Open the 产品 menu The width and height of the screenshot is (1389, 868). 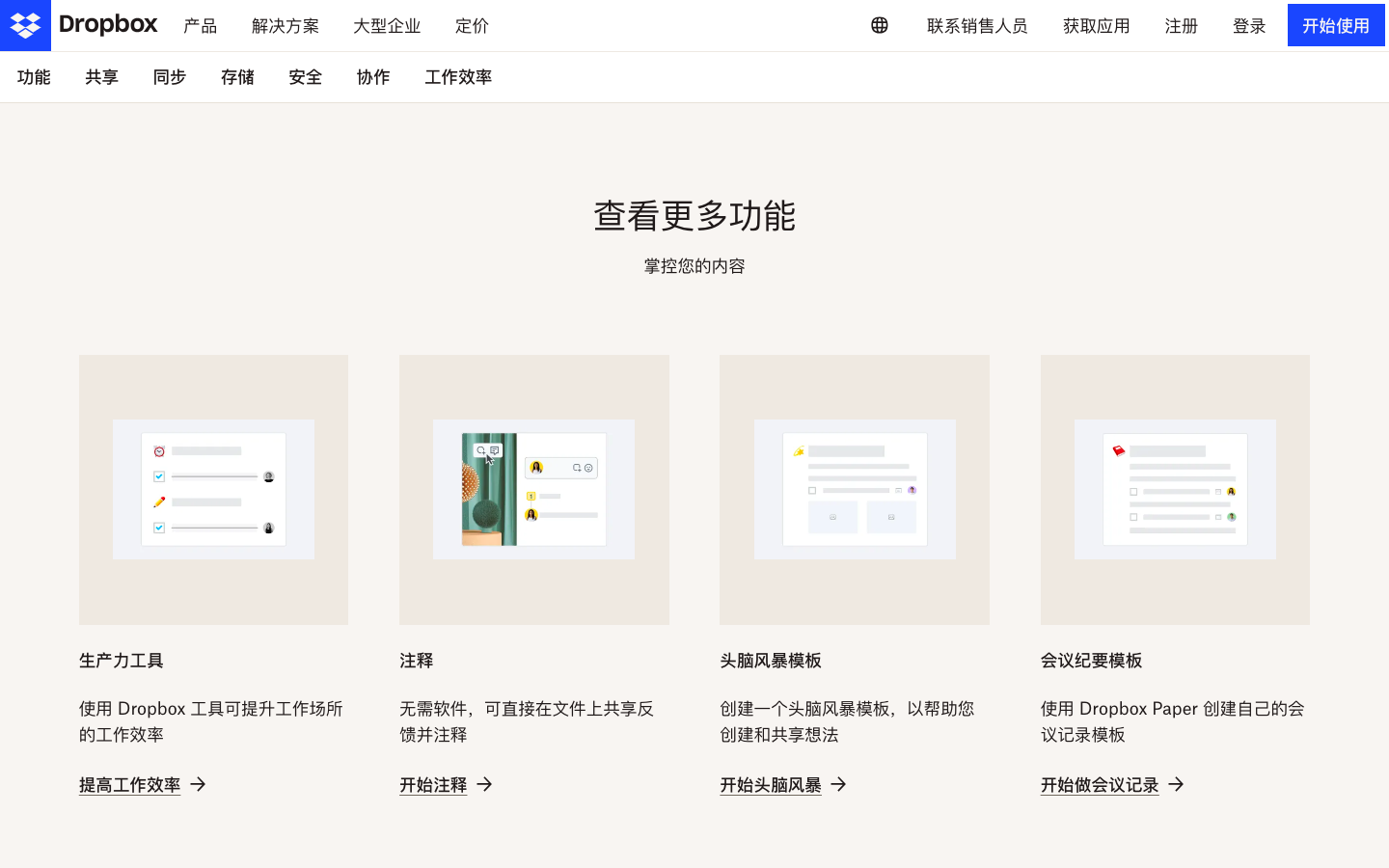[200, 26]
